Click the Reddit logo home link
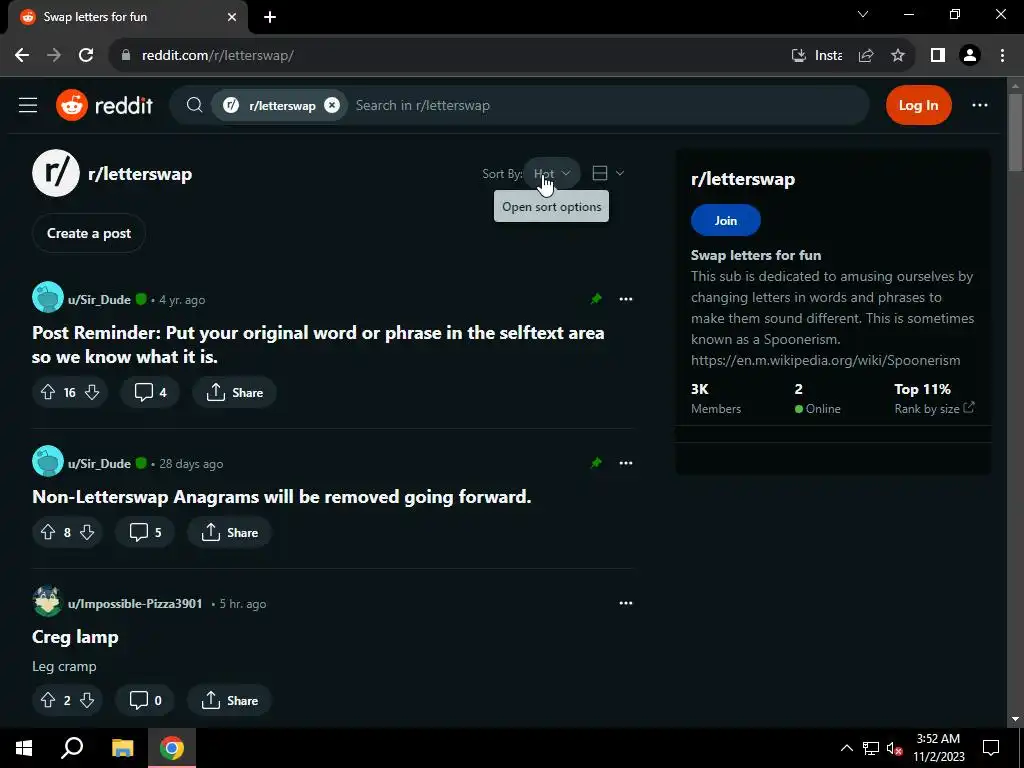 pyautogui.click(x=104, y=105)
